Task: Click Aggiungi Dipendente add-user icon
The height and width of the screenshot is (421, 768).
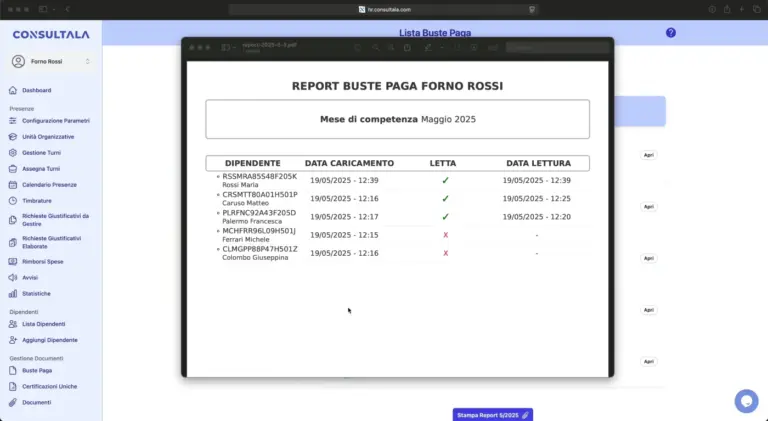Action: 13,340
